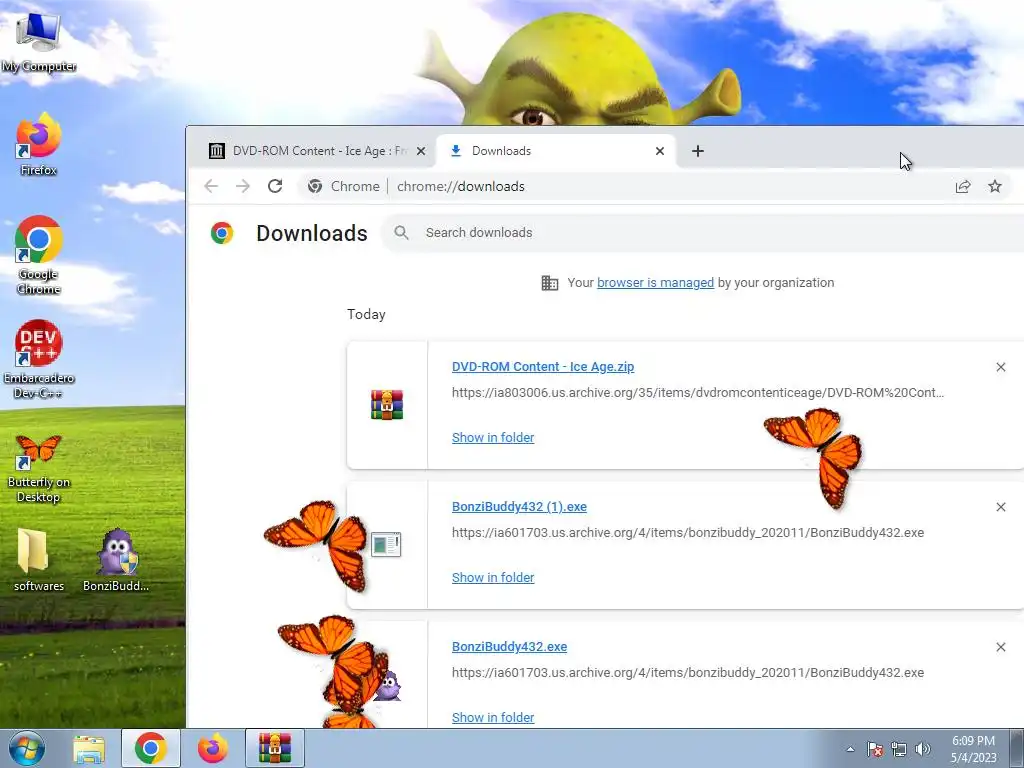Select the BonziBuddy installer desktop icon
Screen dimensions: 1024x768
pyautogui.click(x=116, y=560)
